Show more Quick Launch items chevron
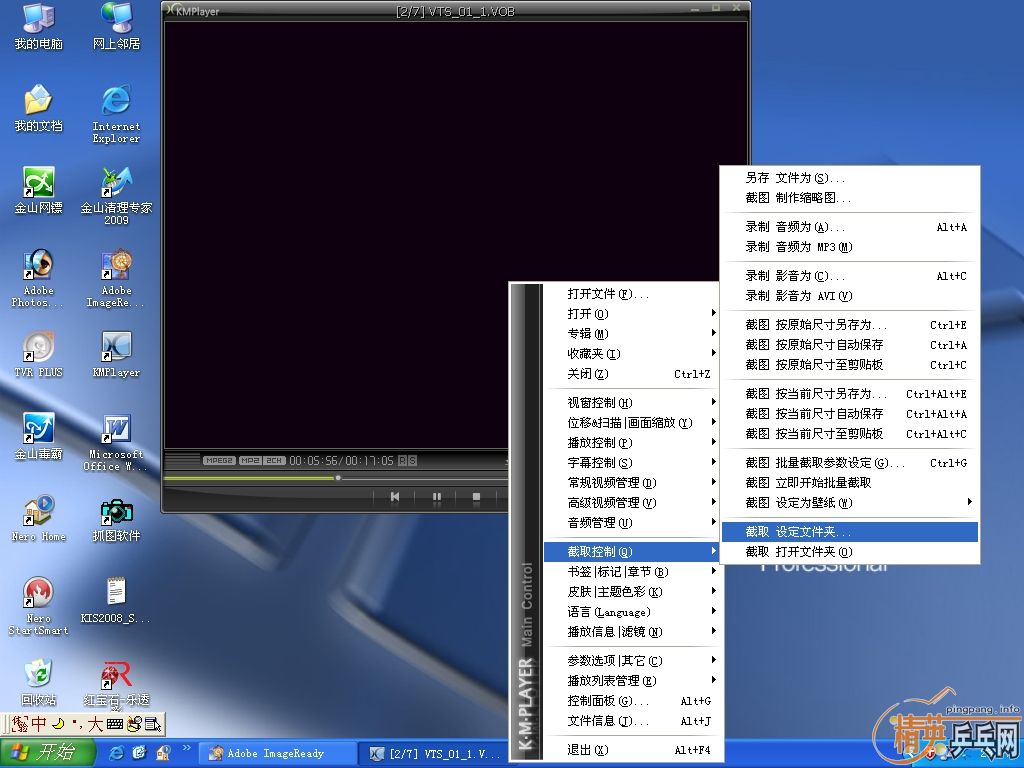Screen dimensions: 1024x768 [187, 748]
